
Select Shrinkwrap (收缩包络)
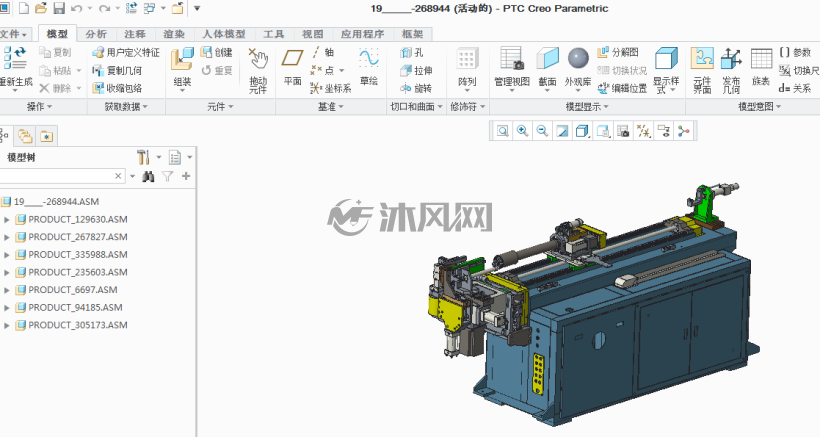click(x=117, y=88)
